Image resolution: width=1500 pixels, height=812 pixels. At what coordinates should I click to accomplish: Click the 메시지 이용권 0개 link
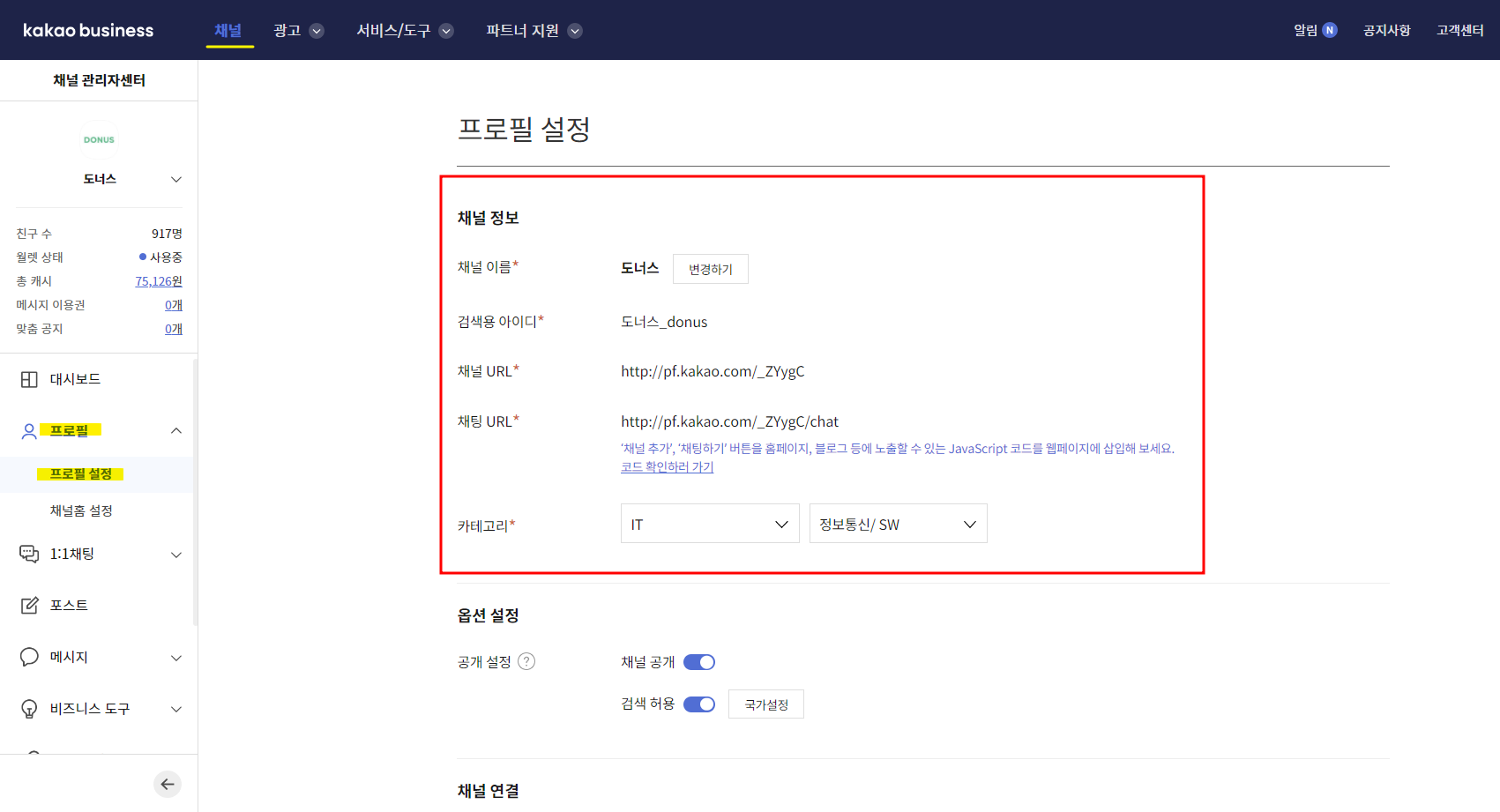click(174, 305)
